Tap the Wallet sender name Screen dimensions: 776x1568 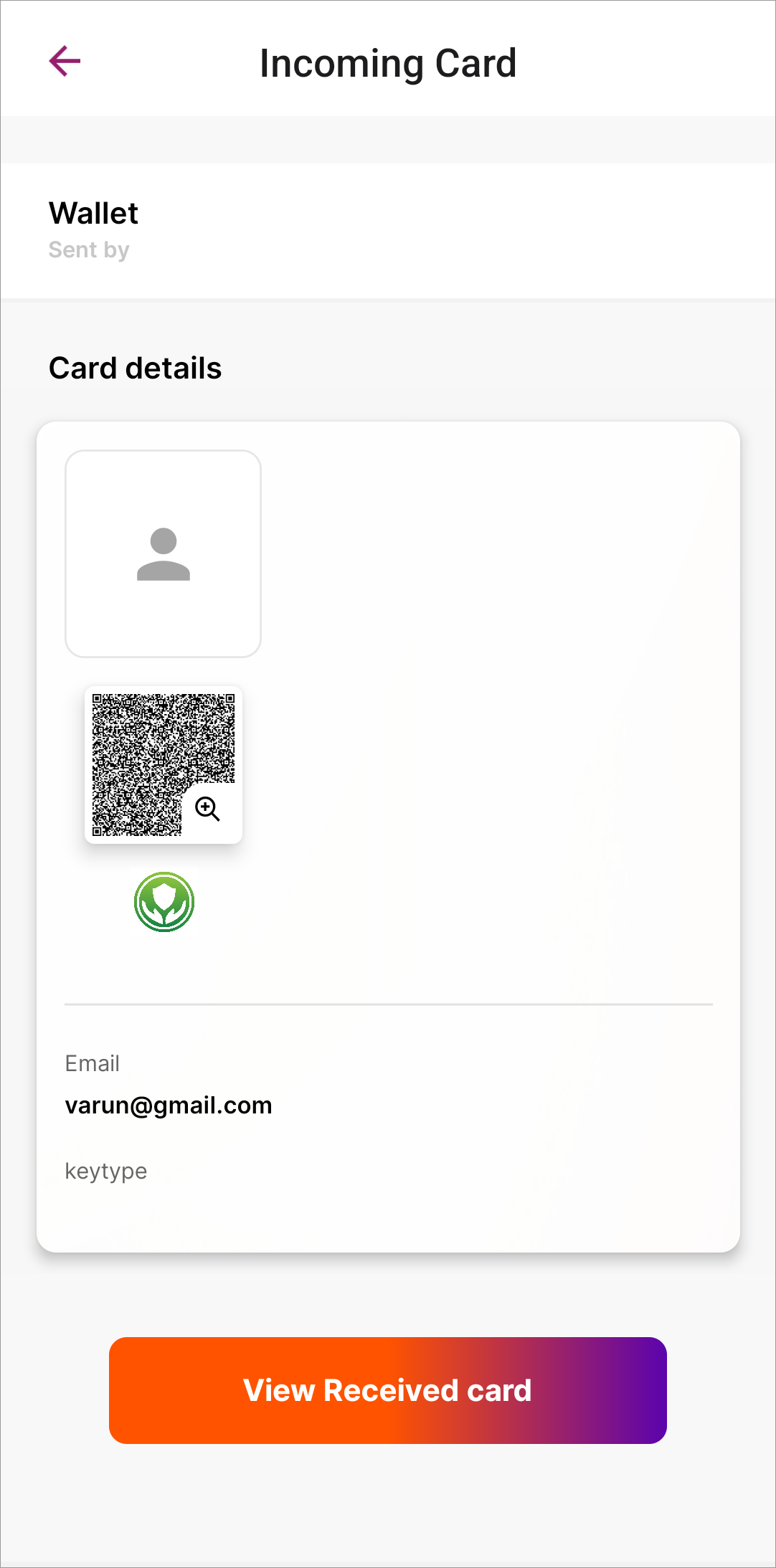pyautogui.click(x=93, y=213)
